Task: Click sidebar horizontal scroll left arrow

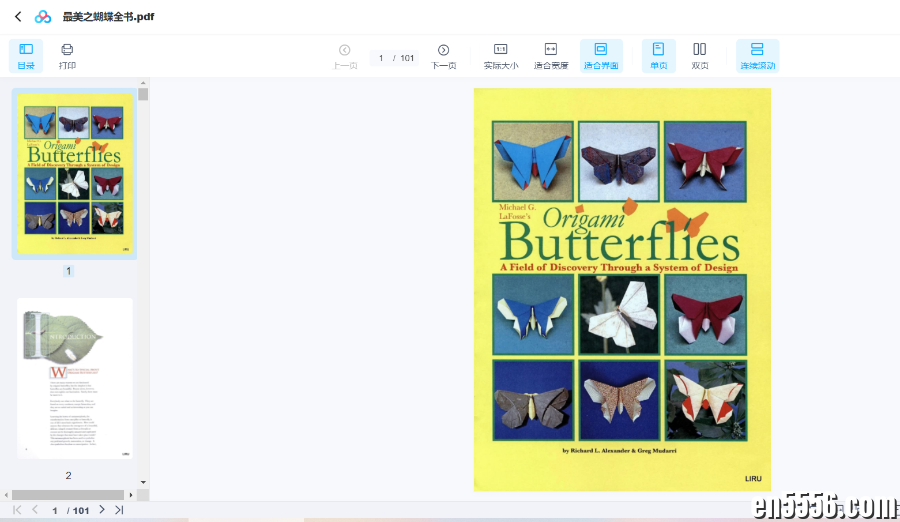Action: coord(6,494)
